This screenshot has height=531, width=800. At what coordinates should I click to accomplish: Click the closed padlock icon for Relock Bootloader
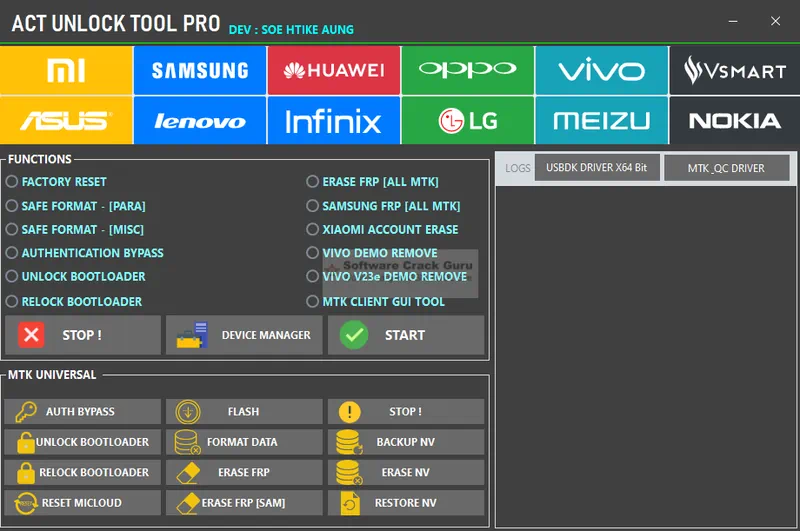click(26, 473)
